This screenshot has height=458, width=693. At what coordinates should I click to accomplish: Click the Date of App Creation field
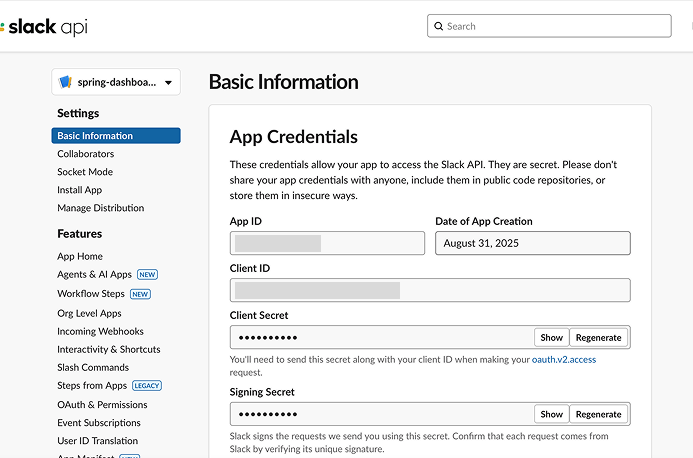tap(532, 243)
